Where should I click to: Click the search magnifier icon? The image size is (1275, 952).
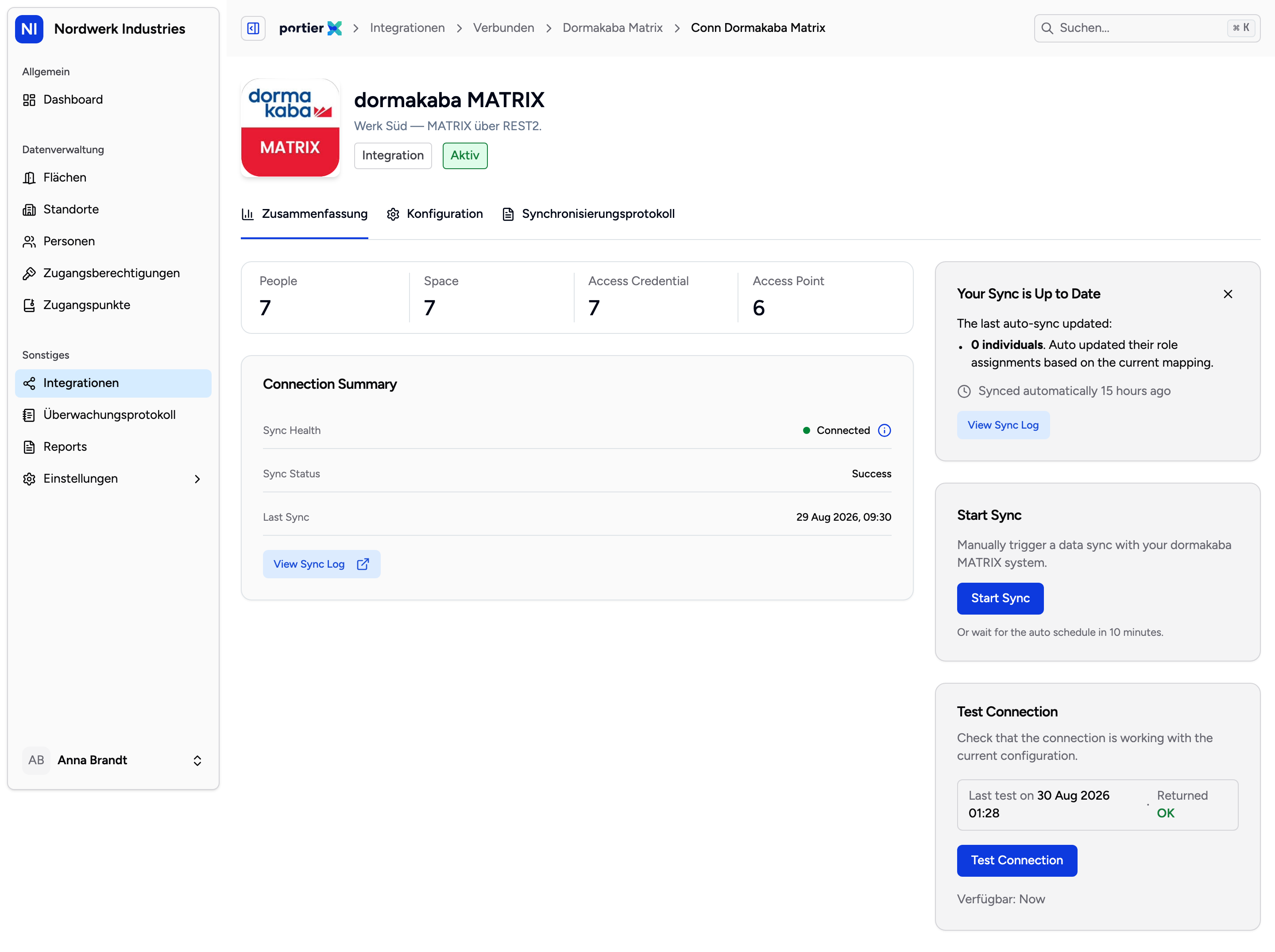[1047, 28]
